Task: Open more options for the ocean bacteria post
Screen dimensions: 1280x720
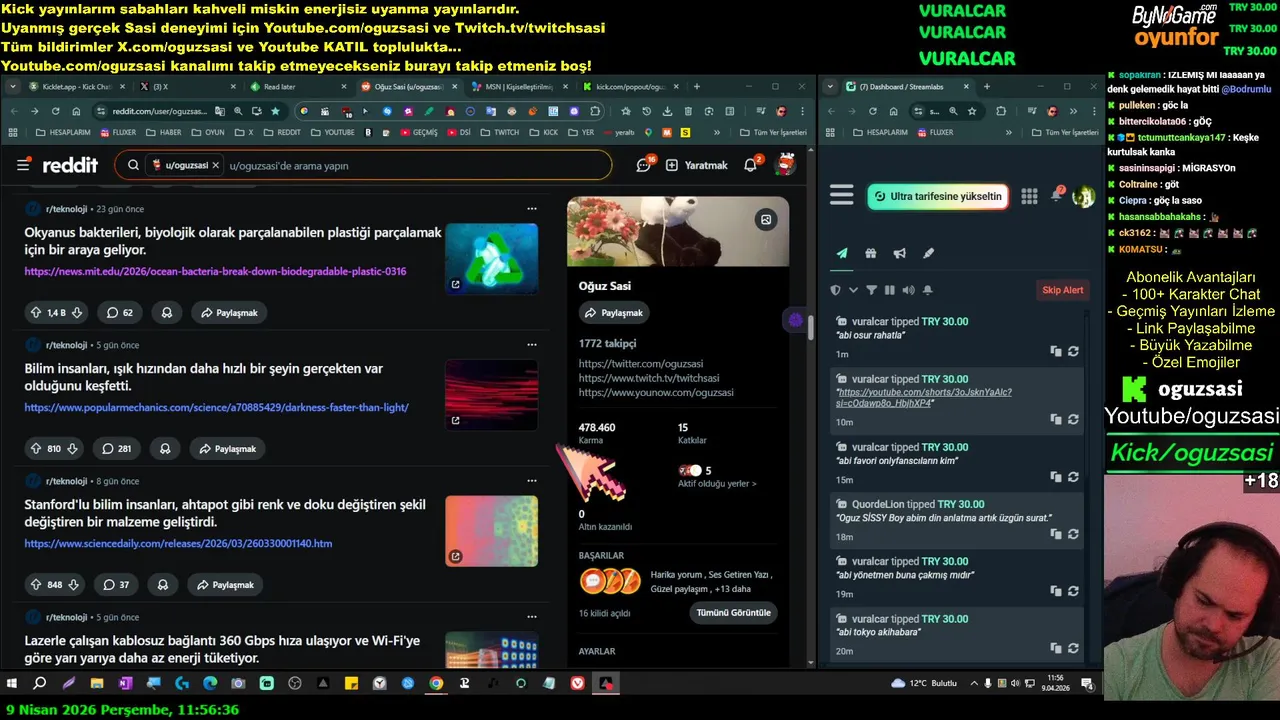Action: (532, 209)
